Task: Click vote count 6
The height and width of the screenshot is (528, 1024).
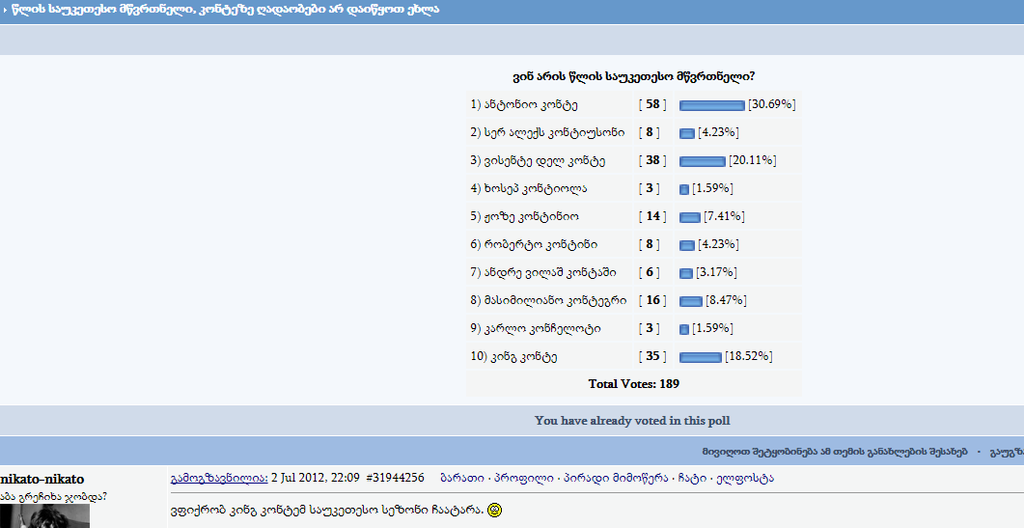Action: (649, 272)
